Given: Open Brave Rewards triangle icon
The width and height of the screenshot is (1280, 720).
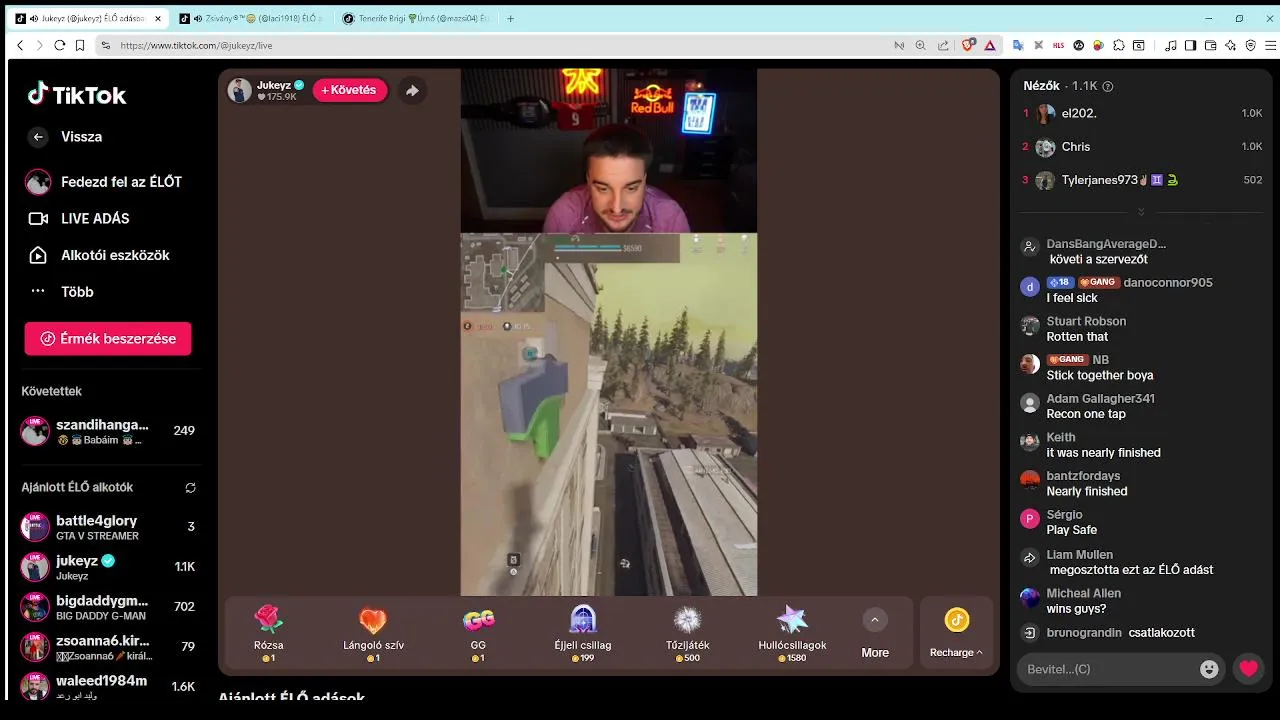Looking at the screenshot, I should pos(990,45).
